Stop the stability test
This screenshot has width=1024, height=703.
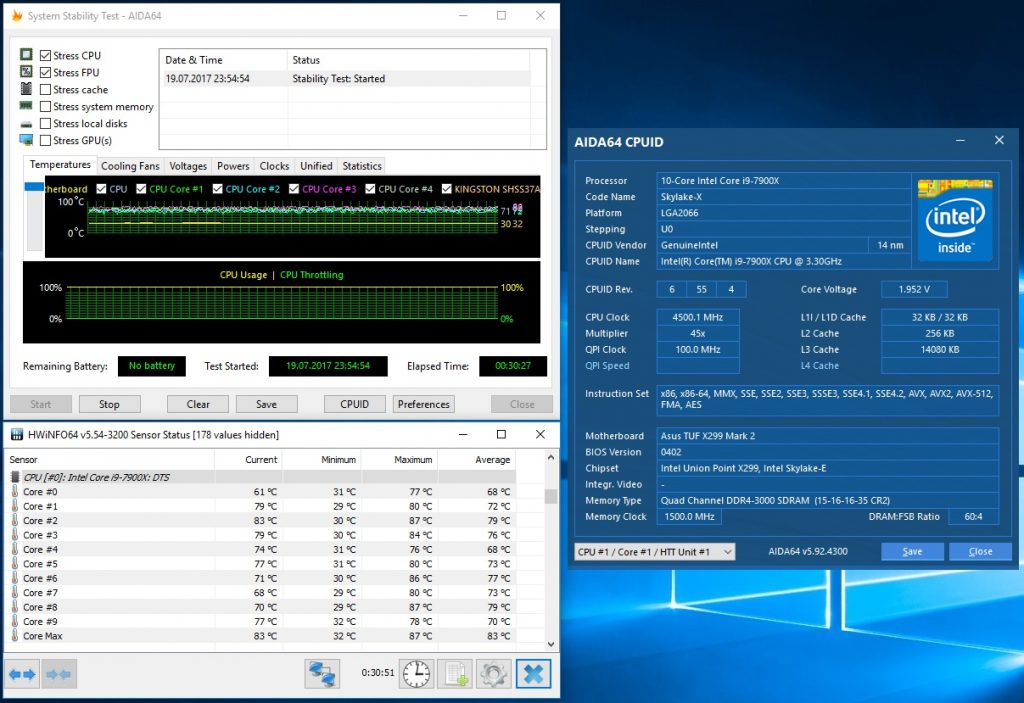(109, 404)
